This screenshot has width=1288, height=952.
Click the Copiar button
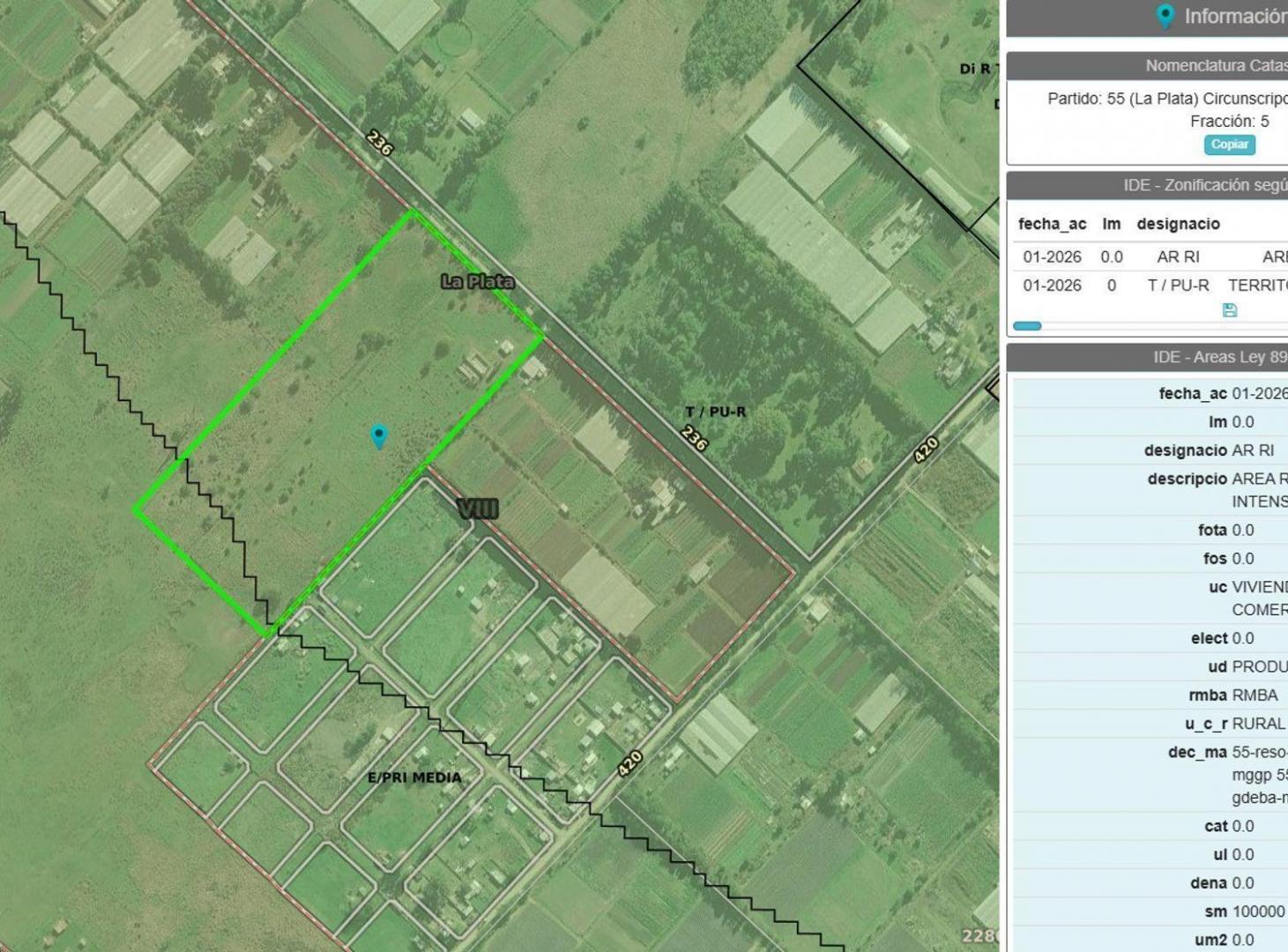coord(1230,145)
